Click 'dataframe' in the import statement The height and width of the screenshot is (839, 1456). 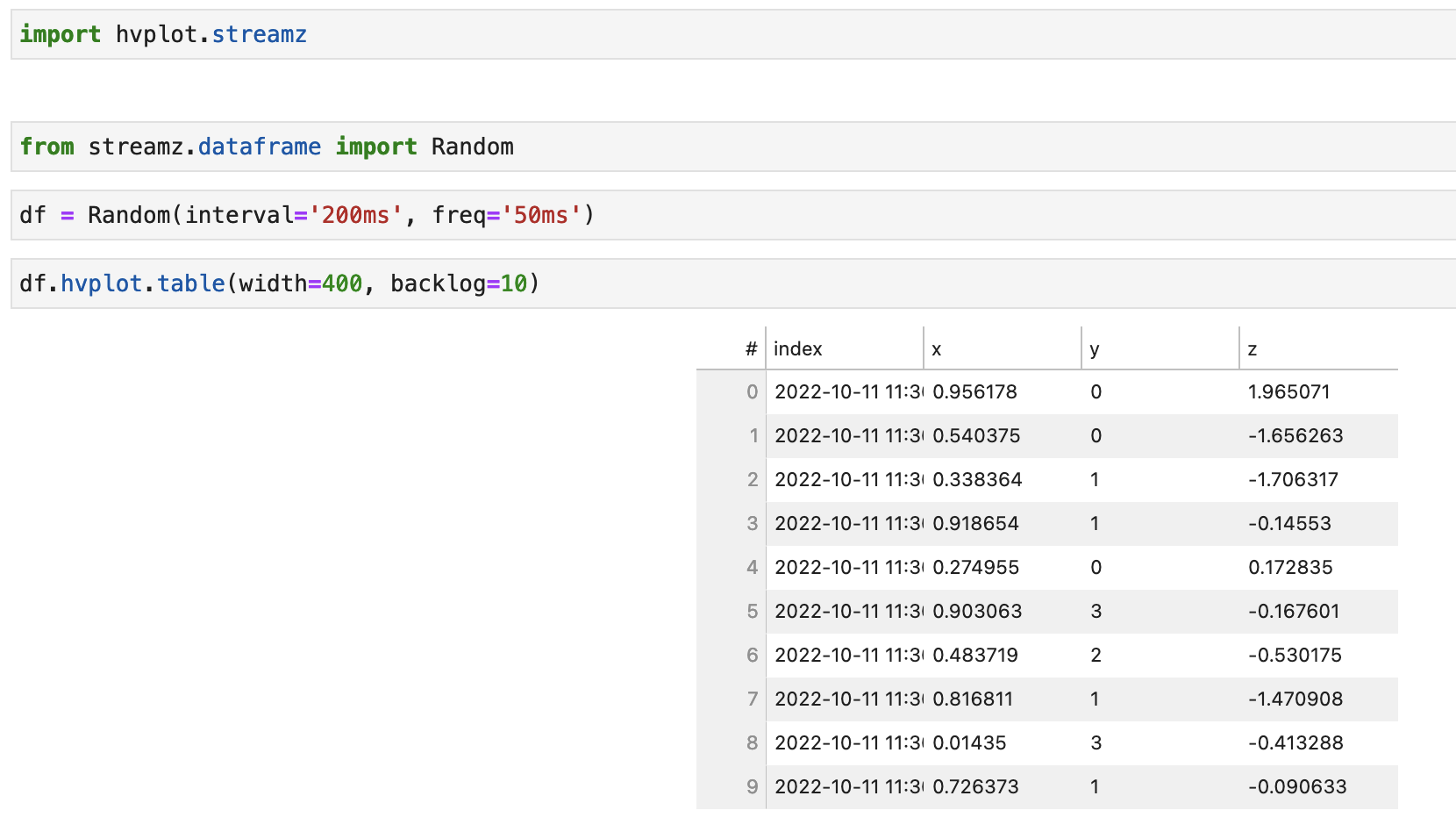point(260,147)
